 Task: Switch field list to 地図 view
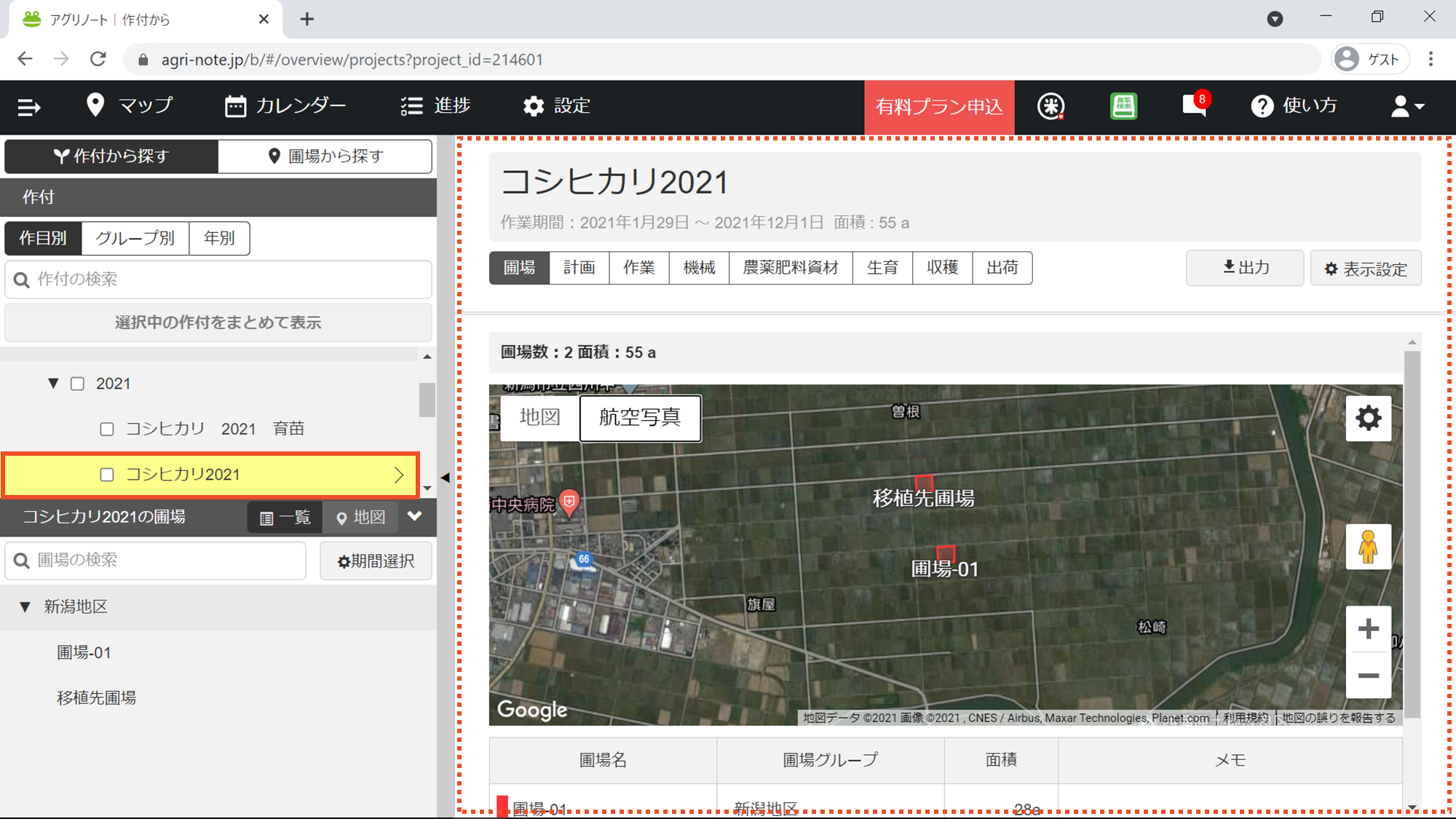tap(360, 518)
